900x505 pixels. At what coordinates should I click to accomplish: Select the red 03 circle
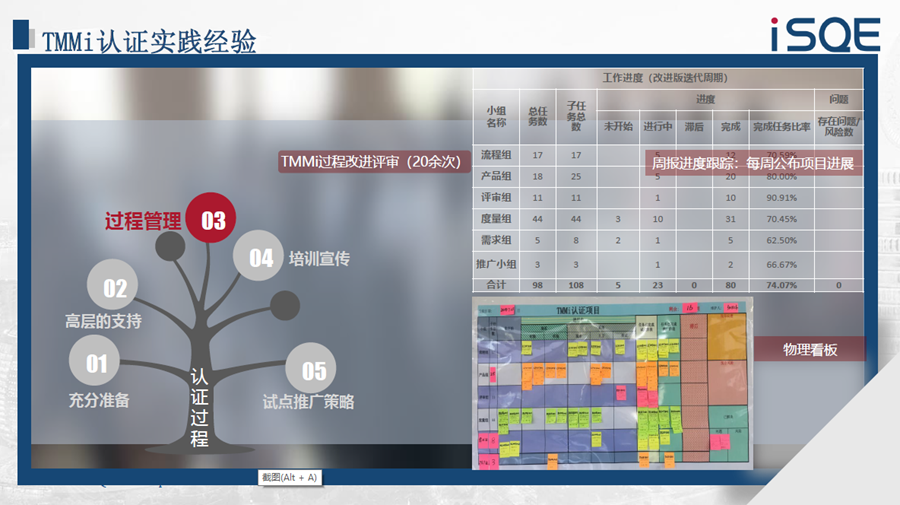pyautogui.click(x=211, y=218)
